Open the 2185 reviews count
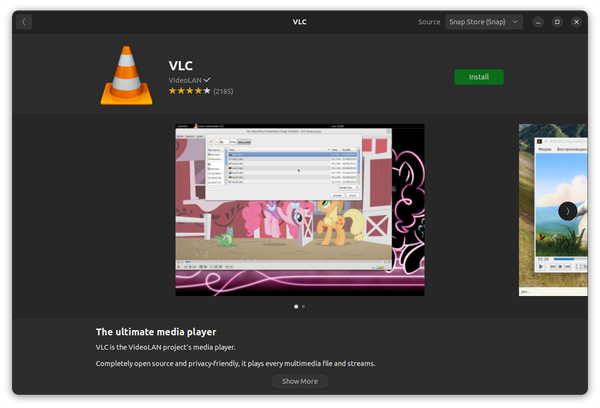Image resolution: width=600 pixels, height=408 pixels. 223,91
